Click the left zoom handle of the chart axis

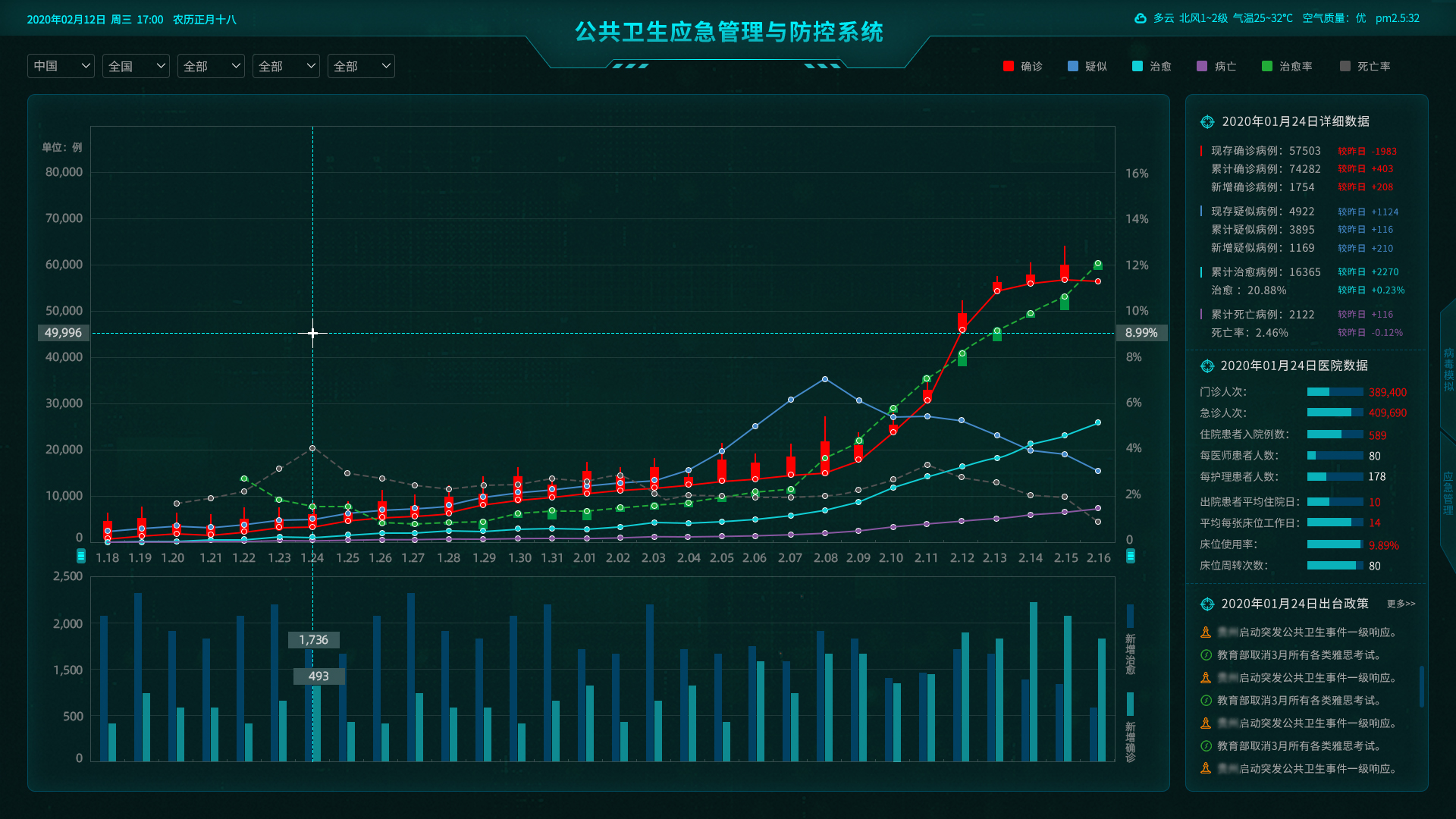click(x=81, y=557)
